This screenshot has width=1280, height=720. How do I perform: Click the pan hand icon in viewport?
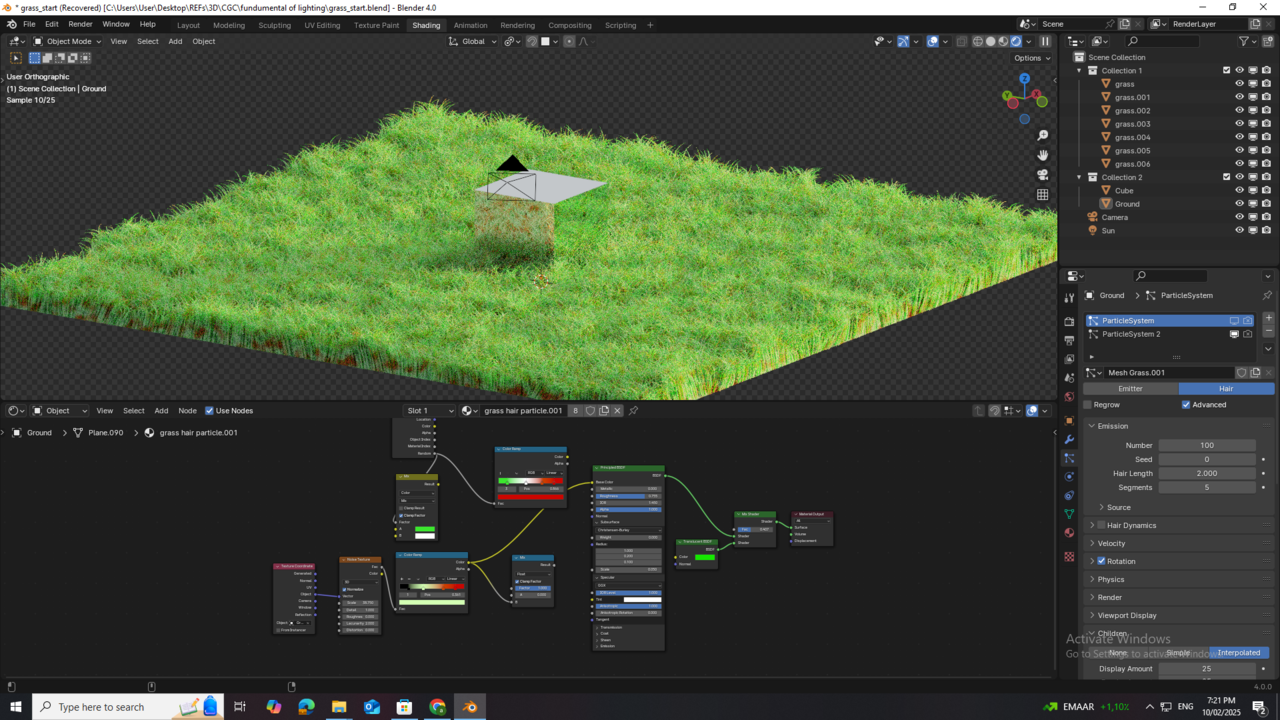point(1043,156)
